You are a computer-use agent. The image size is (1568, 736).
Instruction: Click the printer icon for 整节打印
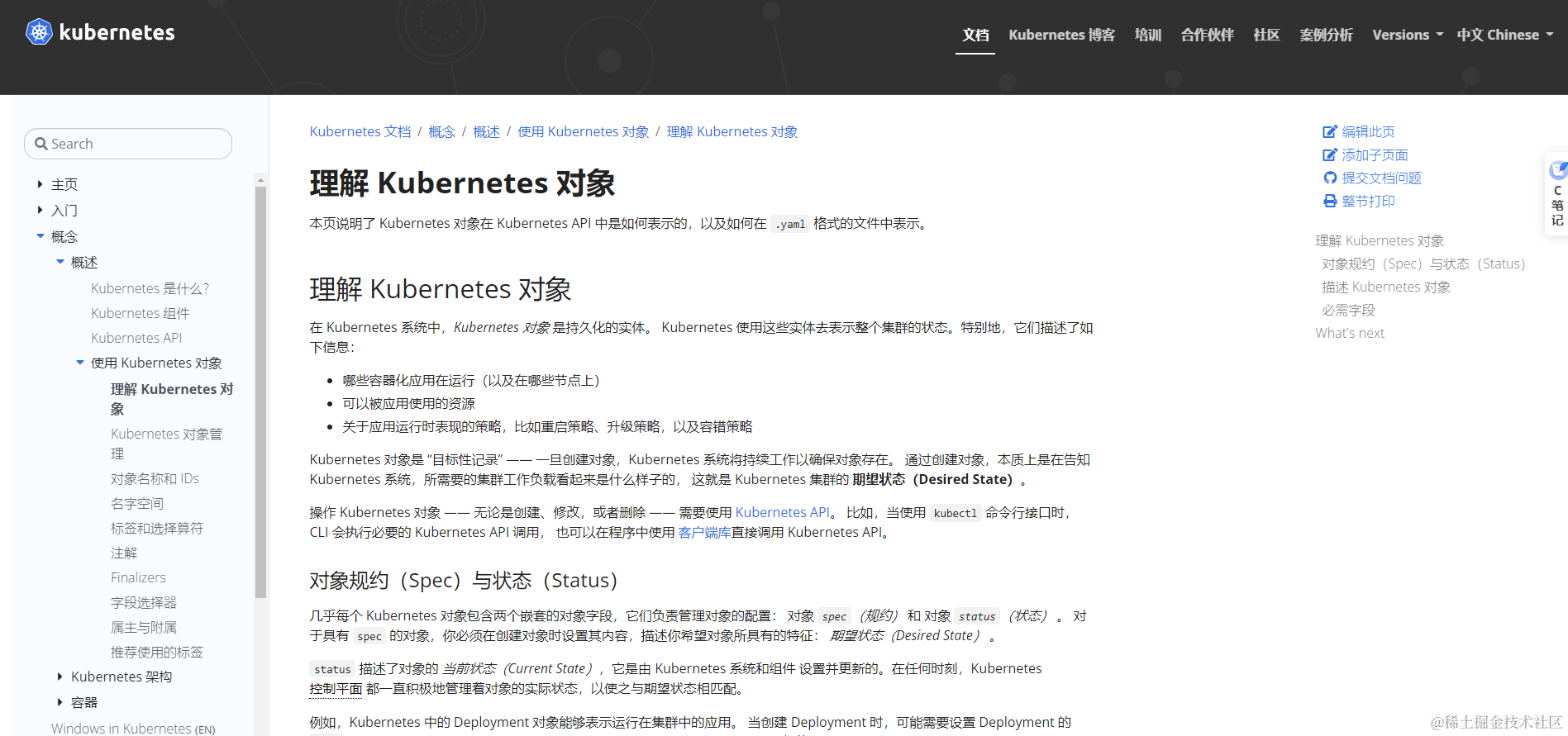click(1330, 201)
